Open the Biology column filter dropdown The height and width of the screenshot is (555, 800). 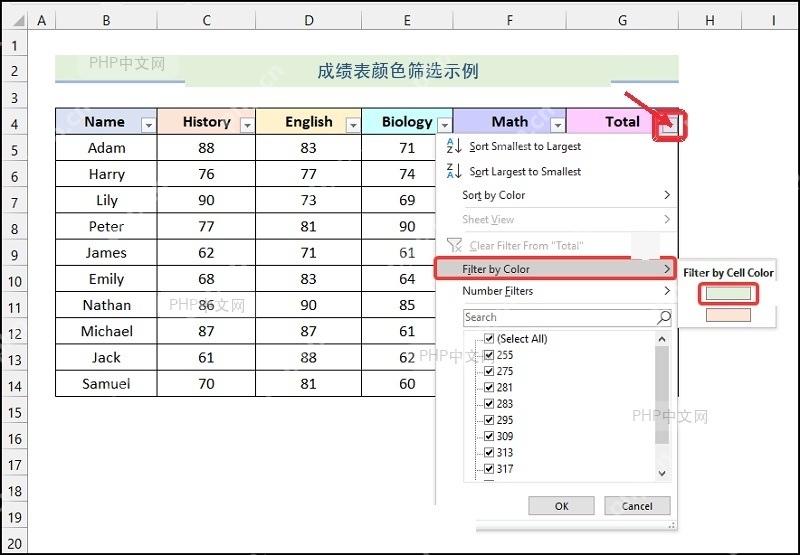pos(445,125)
